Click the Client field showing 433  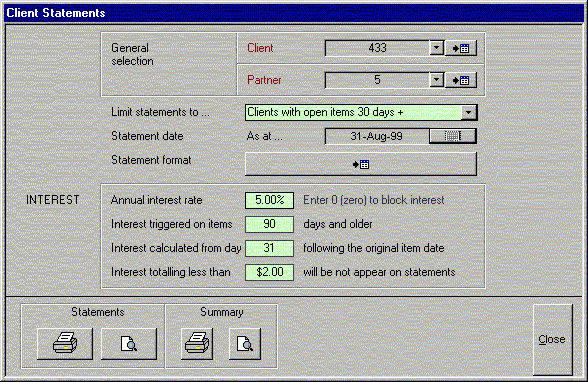point(377,48)
